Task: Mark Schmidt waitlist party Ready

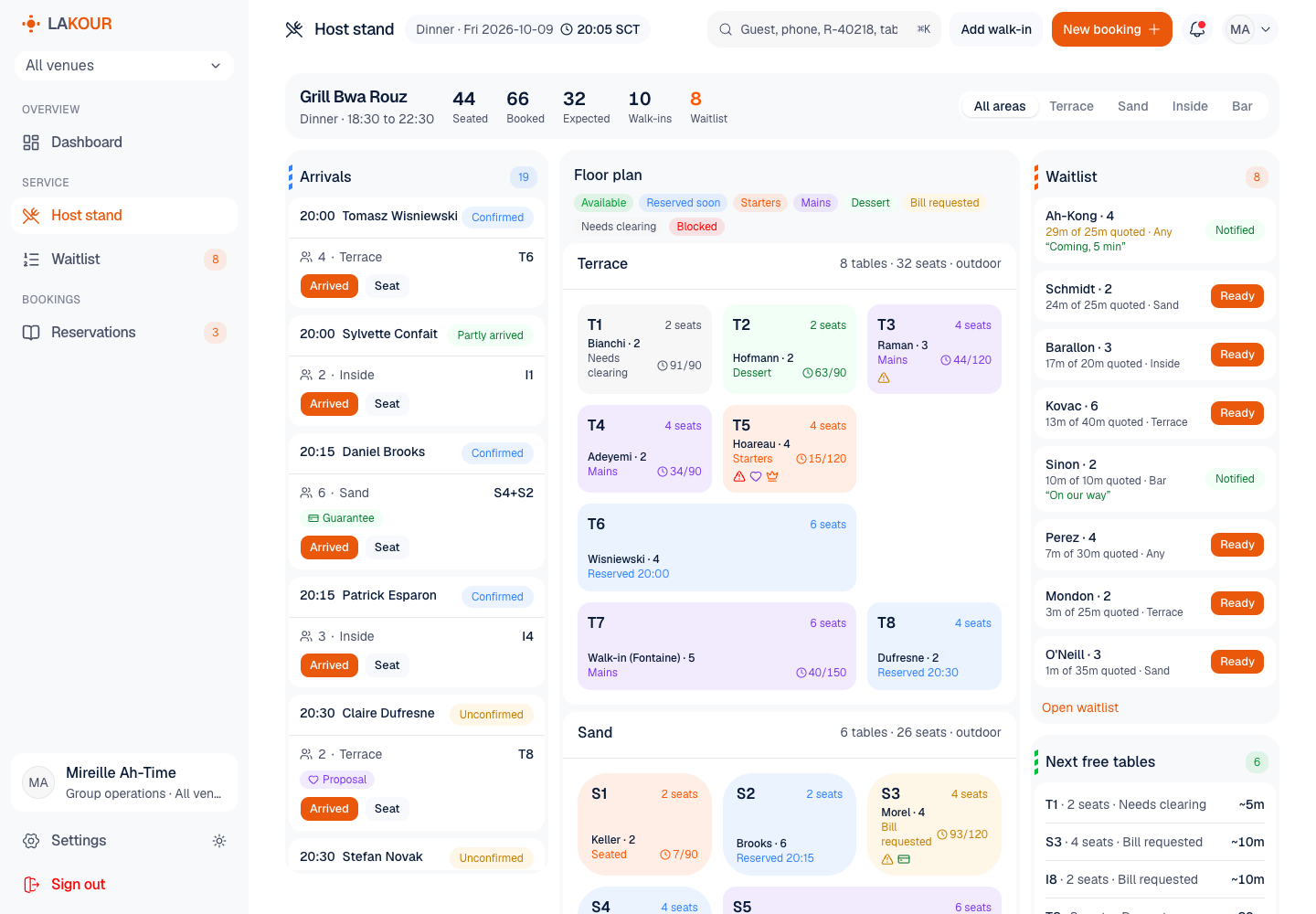Action: tap(1237, 296)
